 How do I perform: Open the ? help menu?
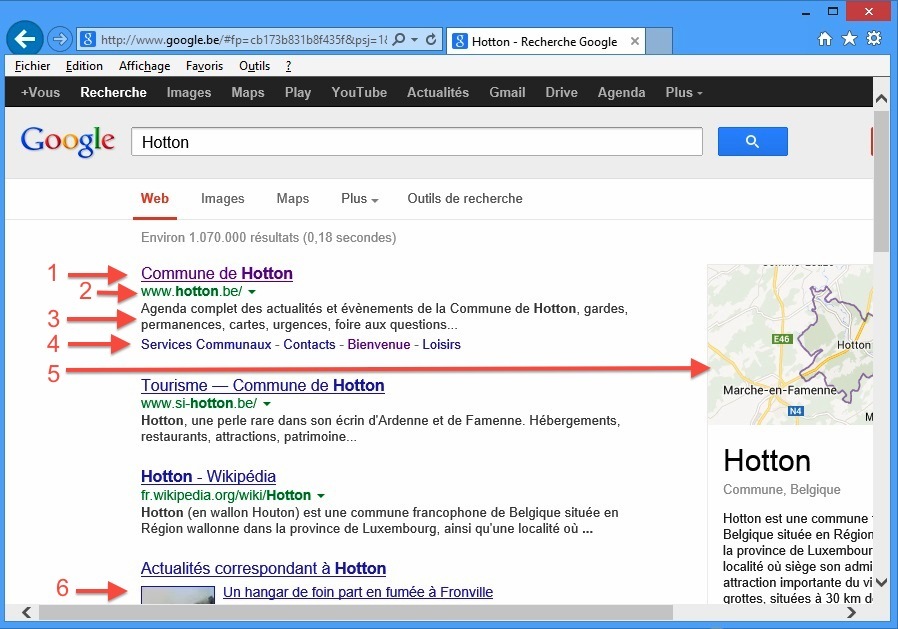coord(288,66)
